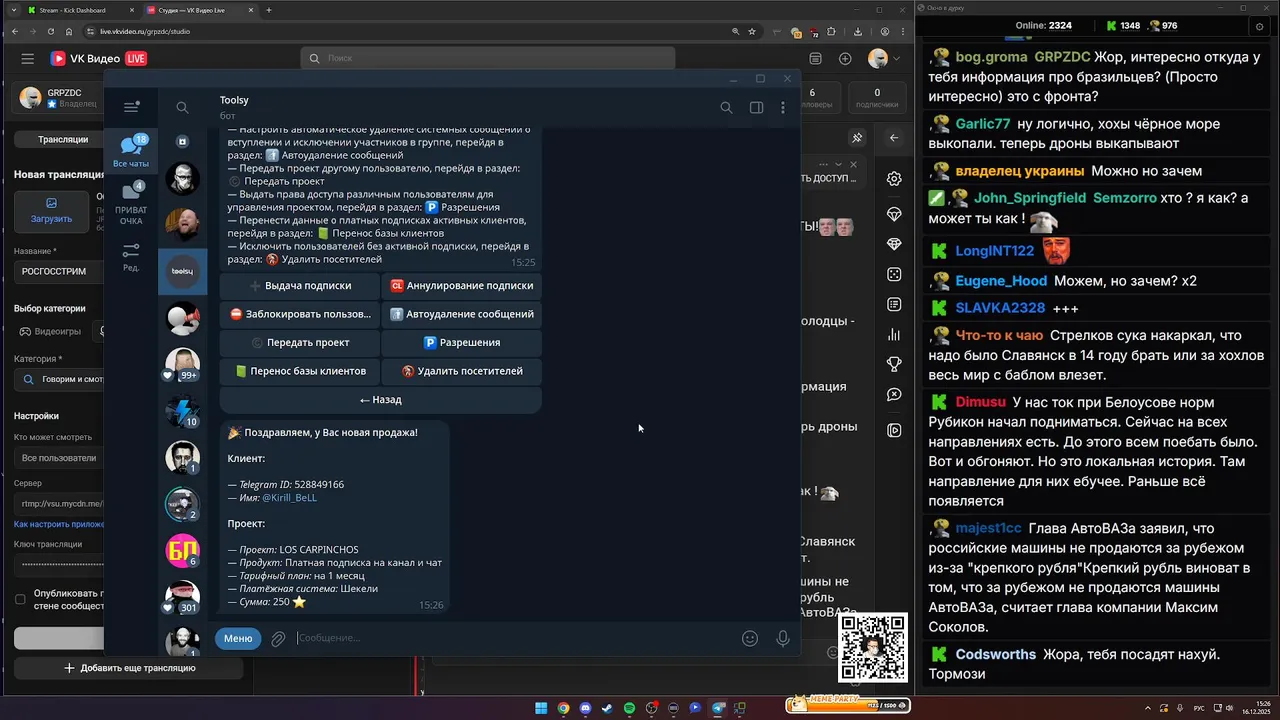Open Discord from the taskbar
1280x720 pixels.
pos(585,708)
